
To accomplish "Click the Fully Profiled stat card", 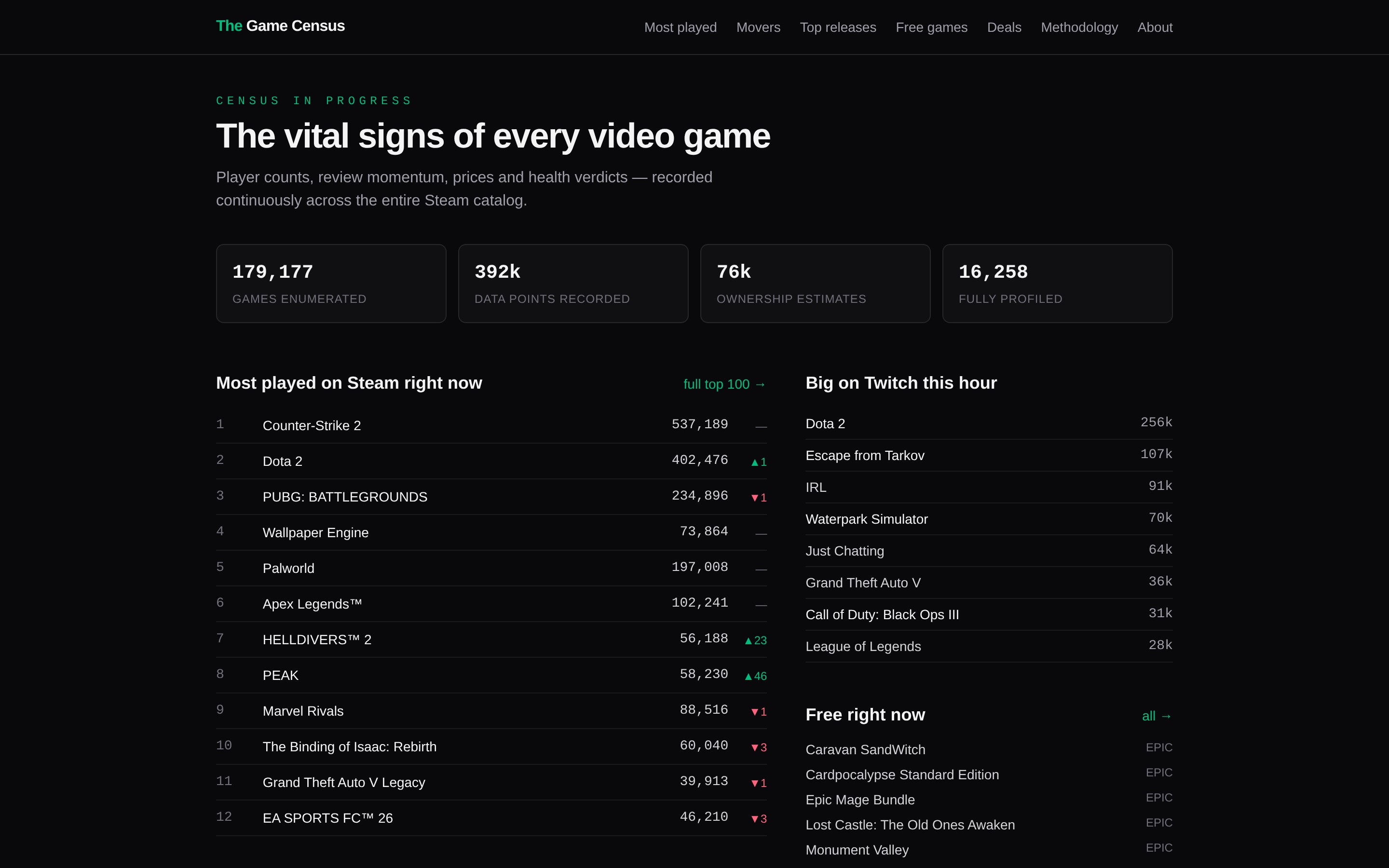I will coord(1057,284).
